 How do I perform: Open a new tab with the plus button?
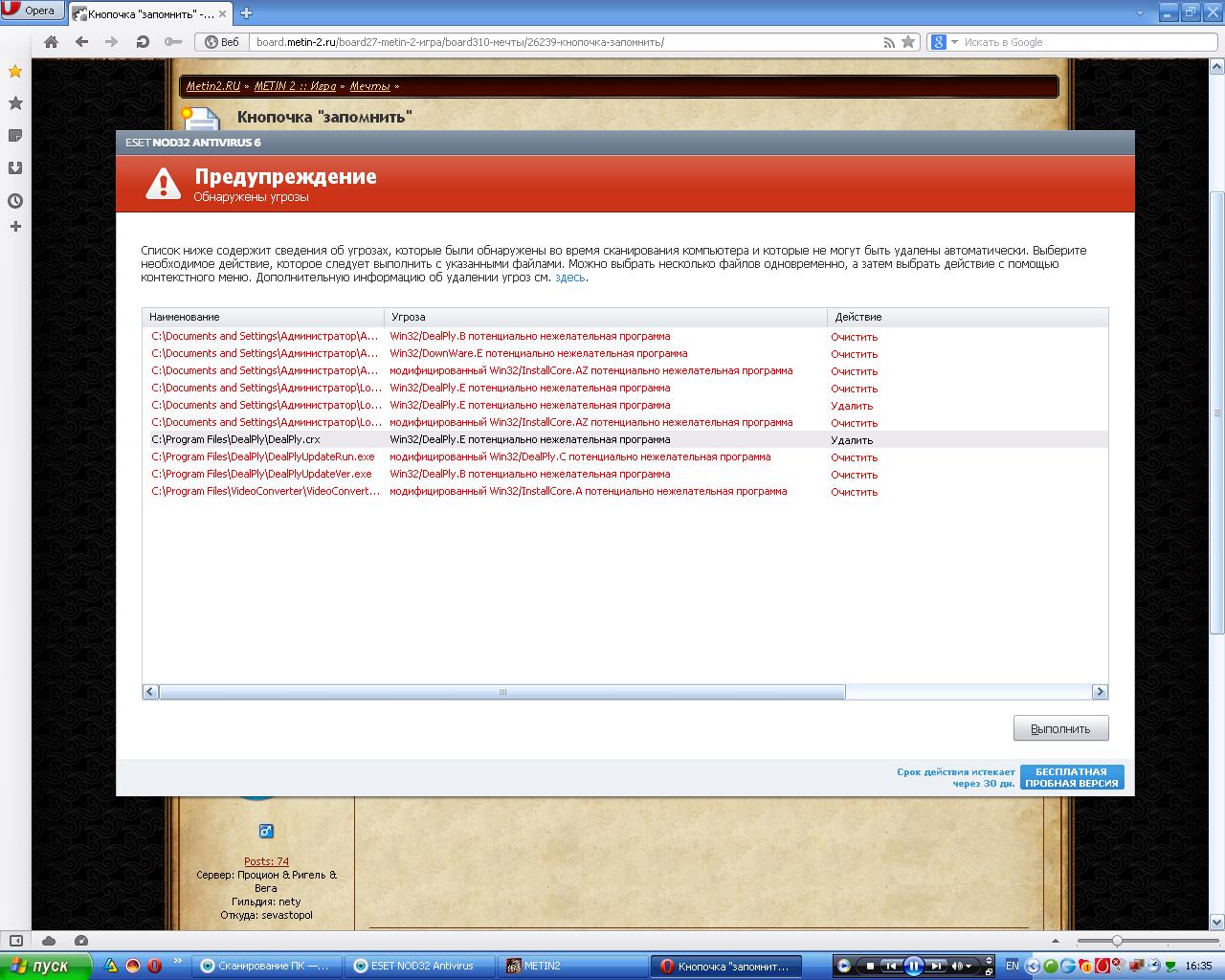tap(246, 12)
